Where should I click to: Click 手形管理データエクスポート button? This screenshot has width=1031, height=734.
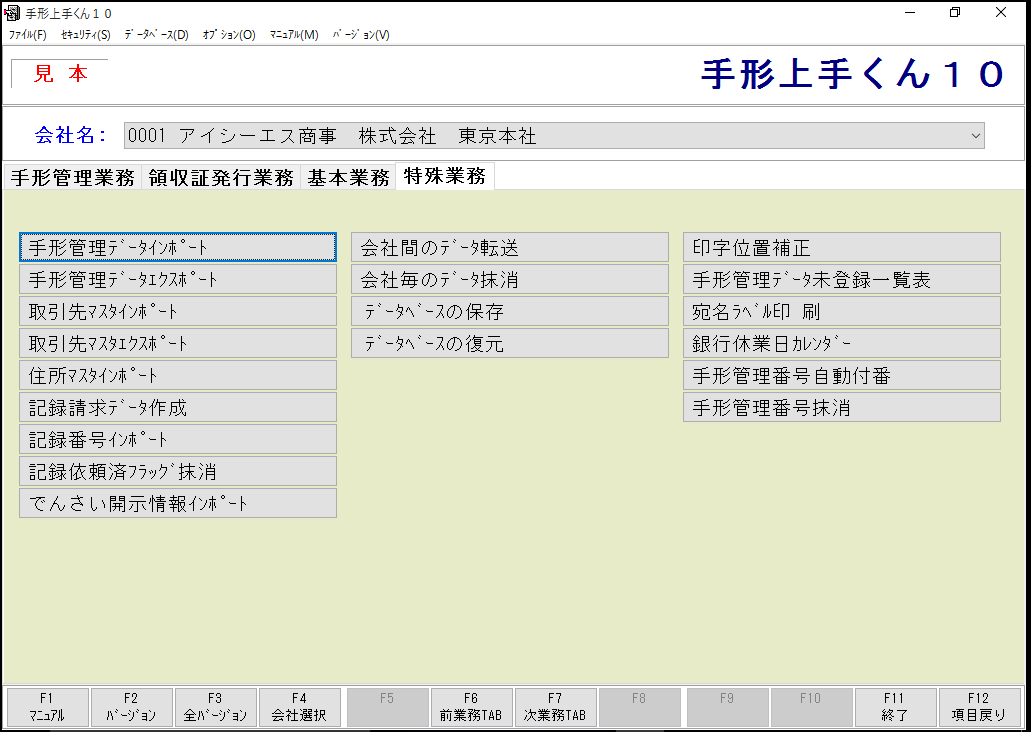point(178,280)
